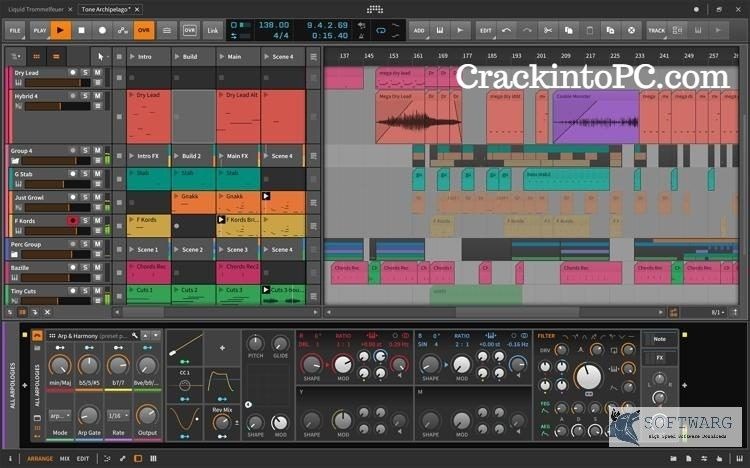Open the PLAY menu

point(40,30)
